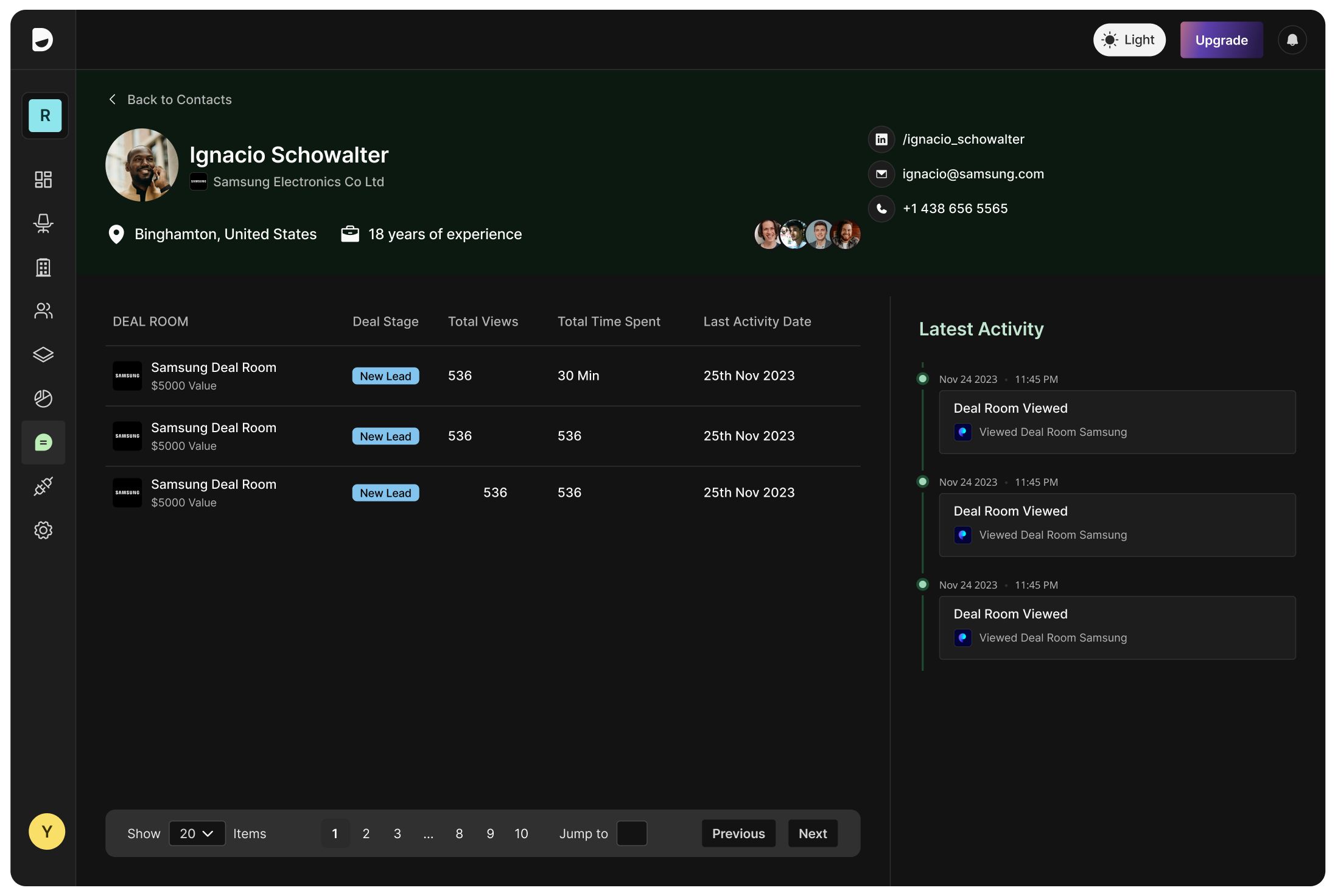Viewport: 1335px width, 896px height.
Task: Click the Deal Stage column header
Action: pyautogui.click(x=385, y=321)
